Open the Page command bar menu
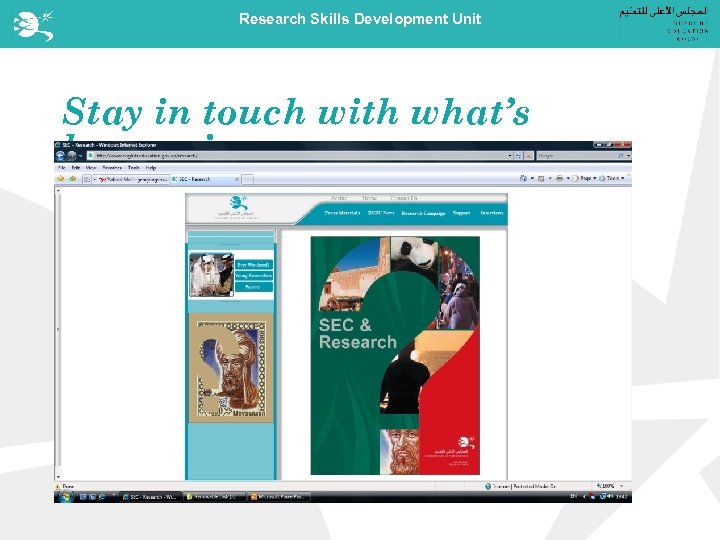 [584, 178]
